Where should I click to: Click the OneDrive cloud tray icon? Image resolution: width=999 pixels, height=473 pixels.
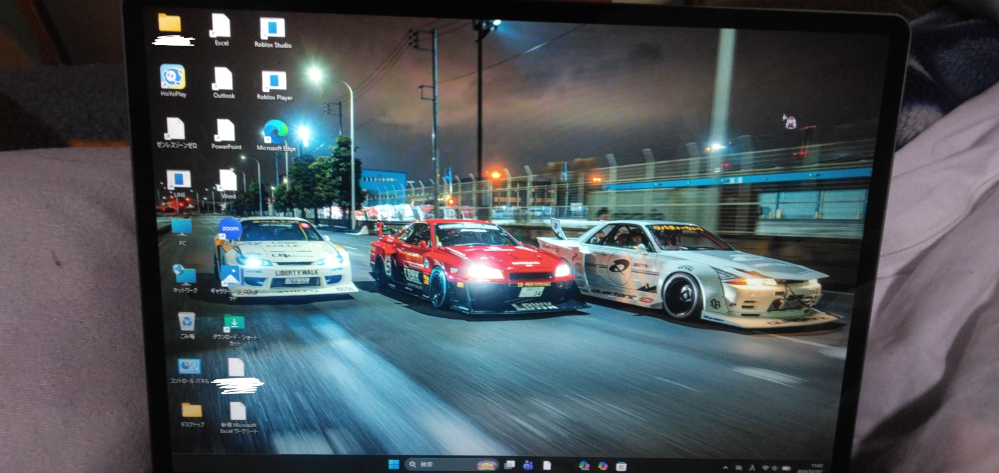[739, 467]
